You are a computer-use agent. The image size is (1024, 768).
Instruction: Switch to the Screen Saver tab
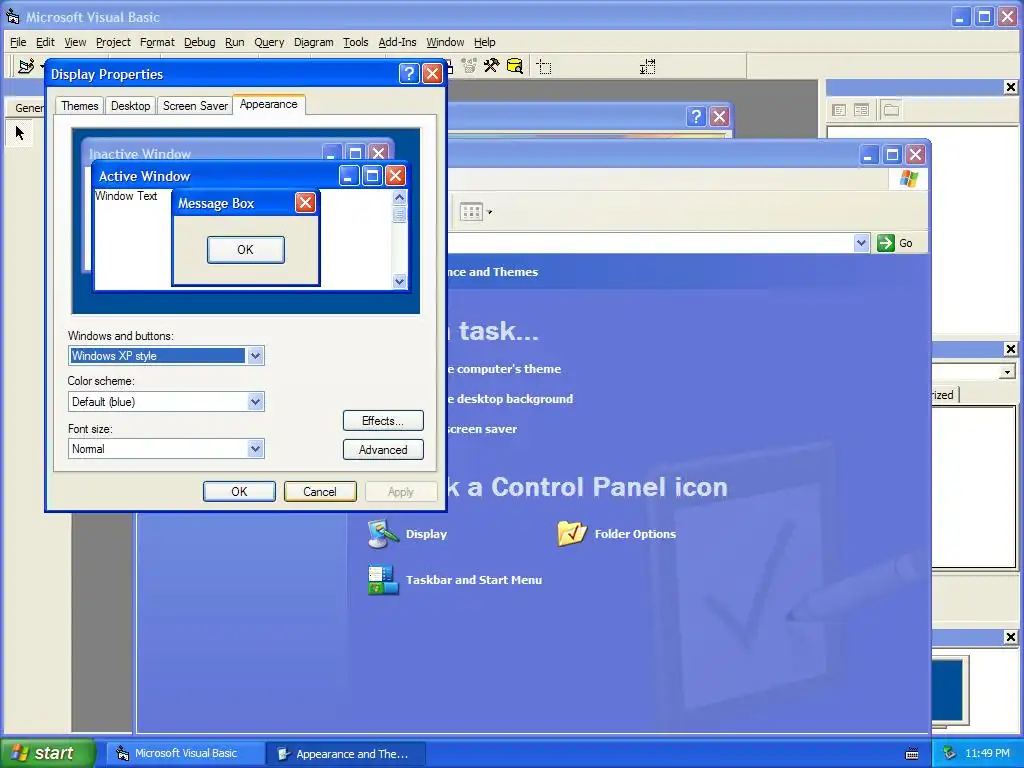click(195, 106)
